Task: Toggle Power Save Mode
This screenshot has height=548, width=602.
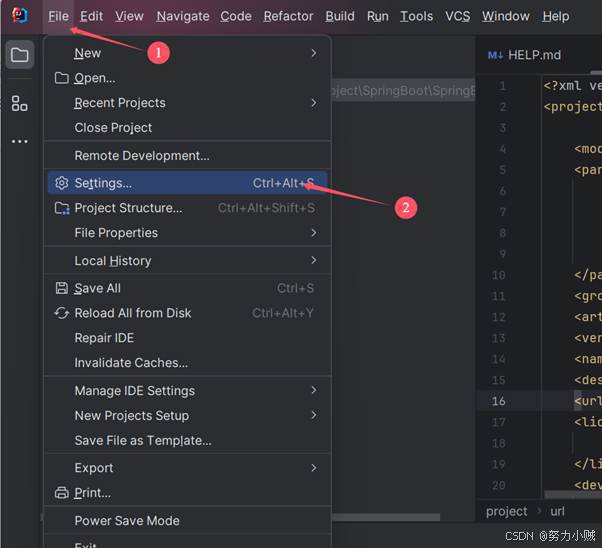Action: [x=127, y=520]
